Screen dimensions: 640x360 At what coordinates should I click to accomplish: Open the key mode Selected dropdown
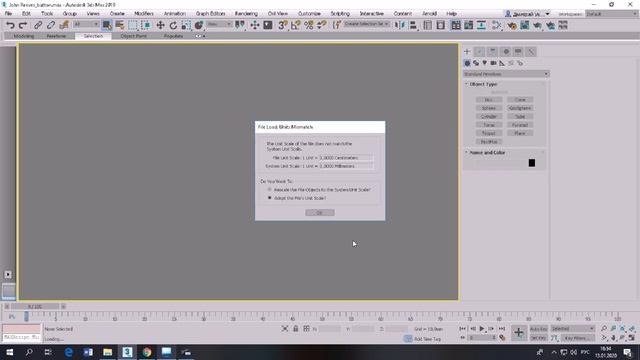point(572,329)
